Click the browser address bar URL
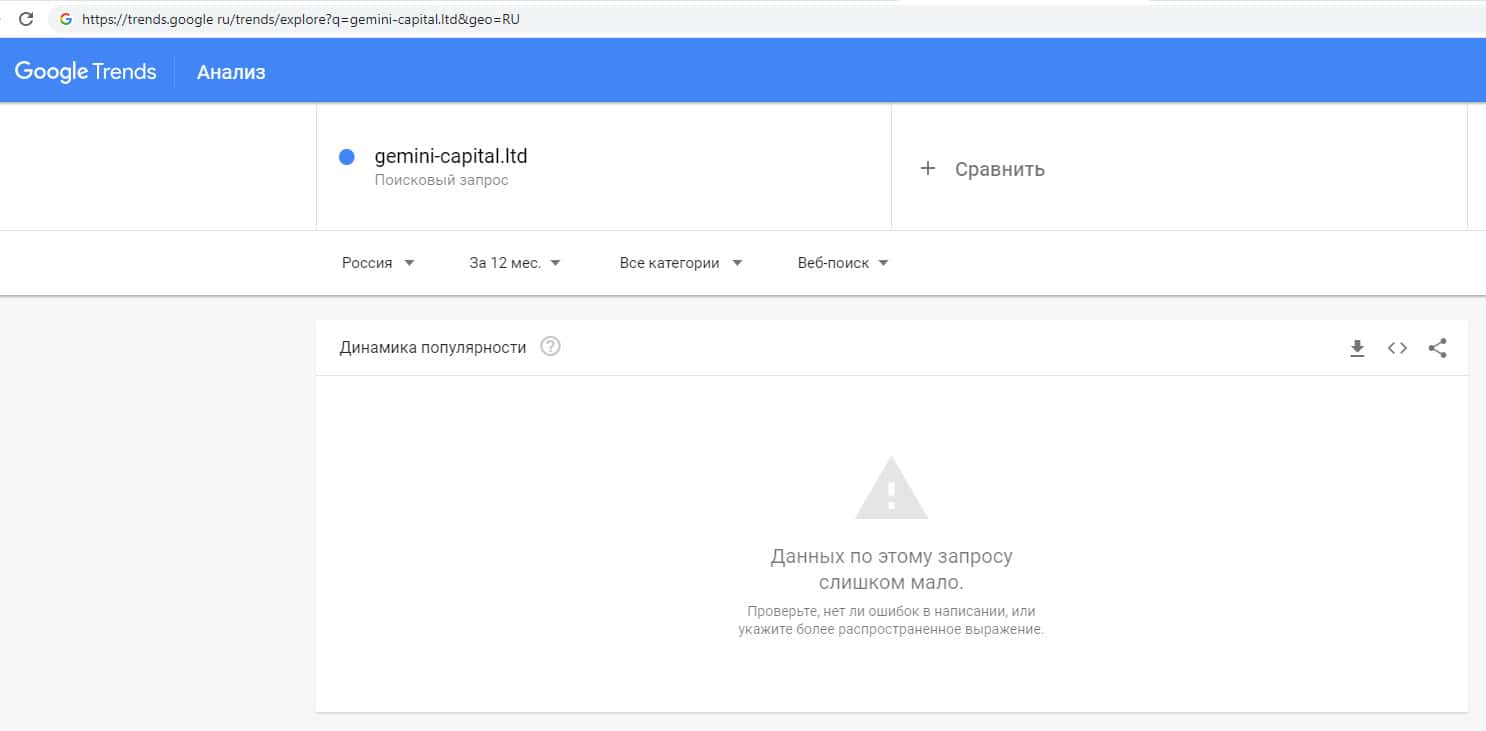 300,19
